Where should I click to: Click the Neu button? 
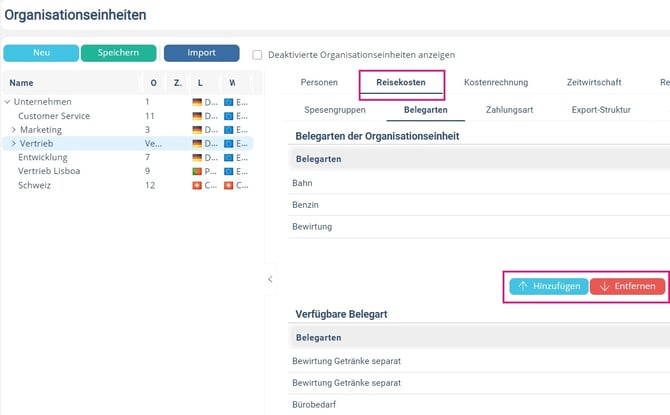[41, 53]
